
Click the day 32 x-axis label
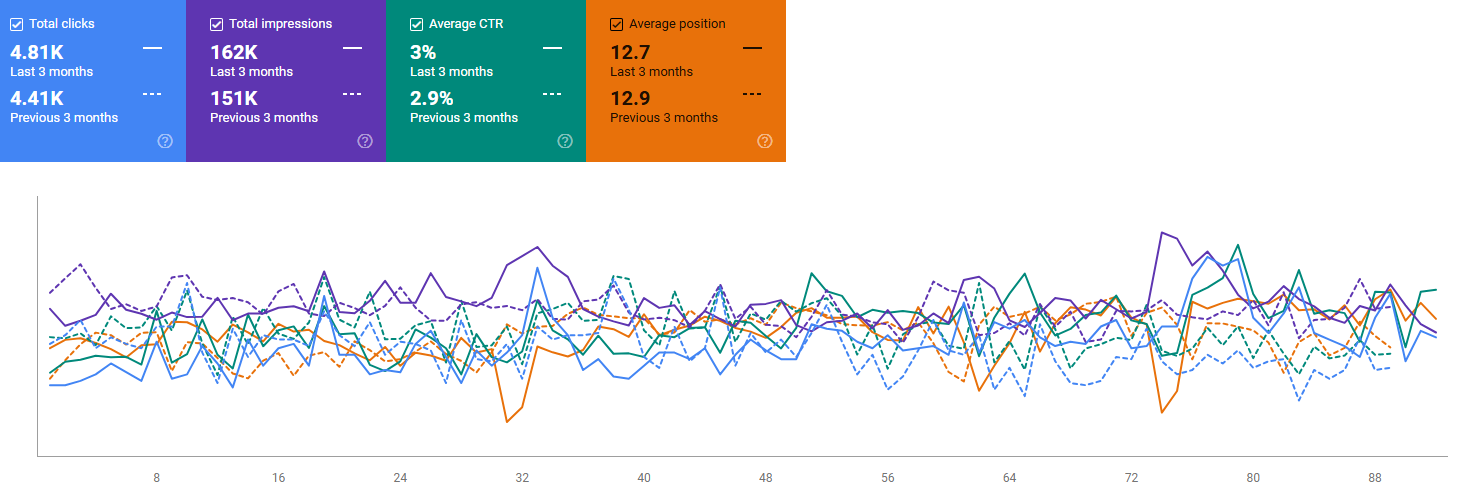522,478
